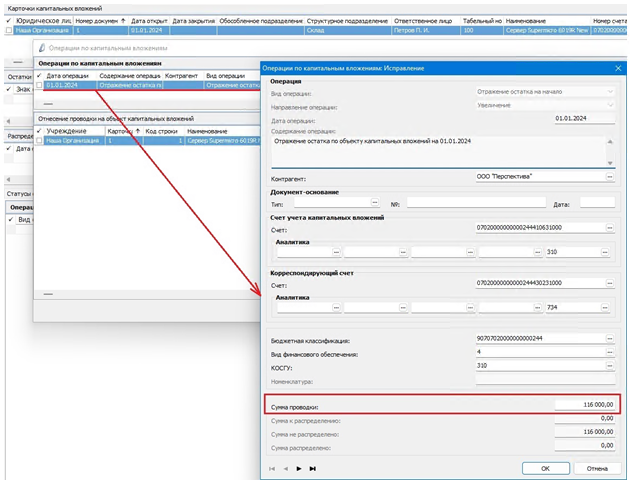Open КОСГУ lookup ellipsis button
636x489 pixels.
[609, 365]
